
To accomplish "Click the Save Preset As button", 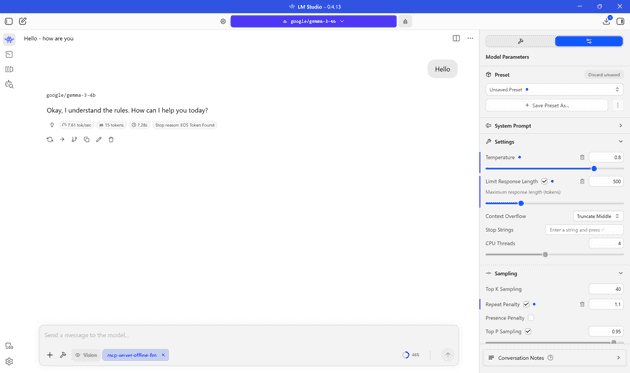I will (547, 105).
